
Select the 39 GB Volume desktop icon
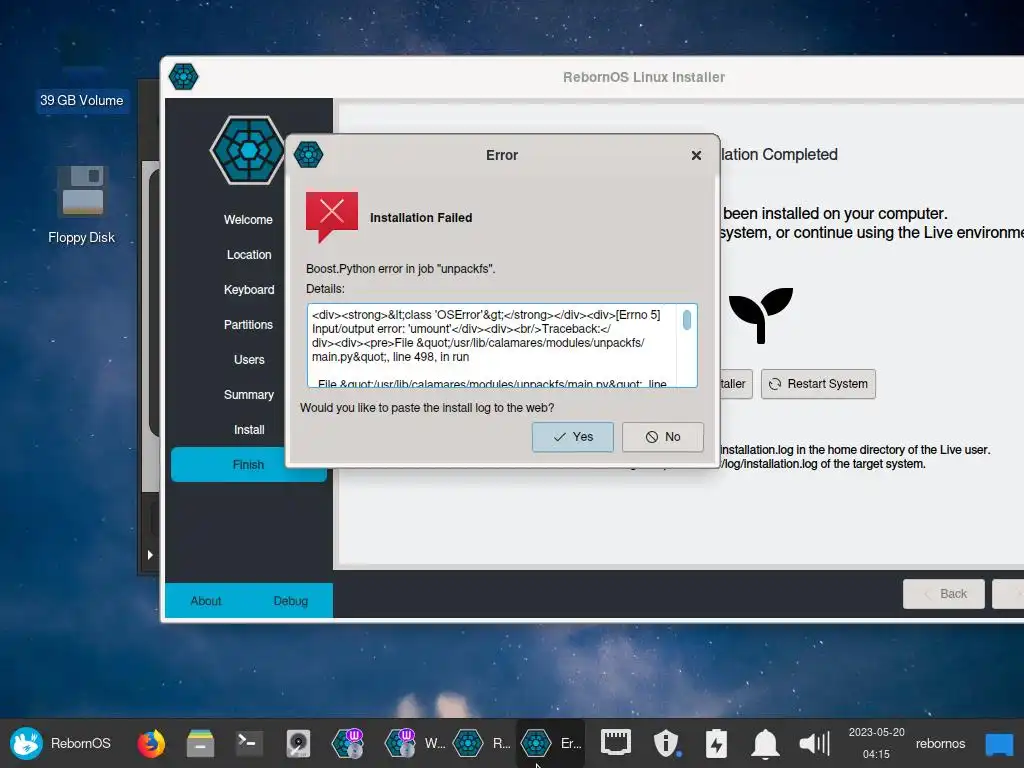click(82, 100)
